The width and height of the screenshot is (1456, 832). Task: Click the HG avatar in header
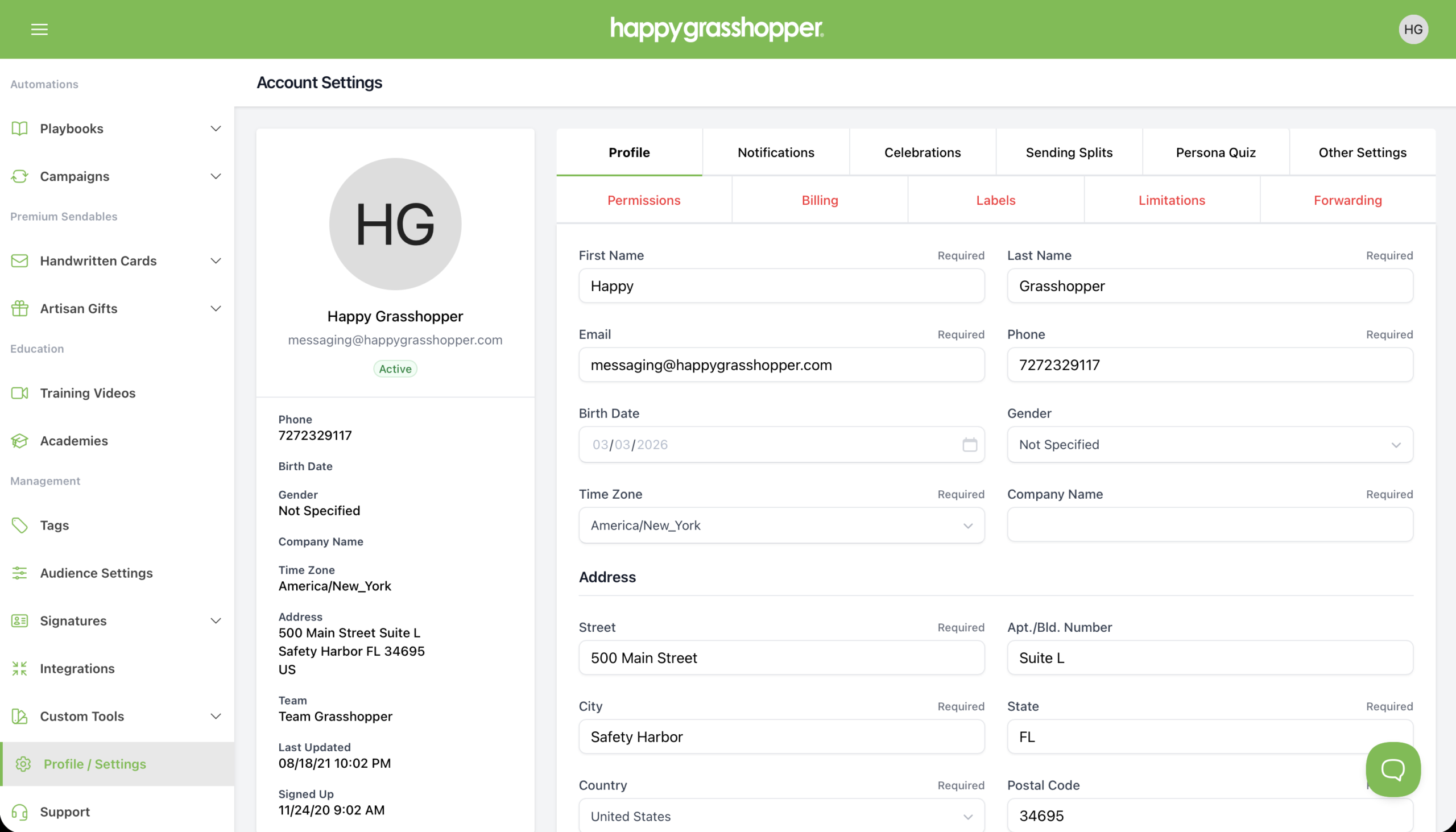click(x=1413, y=29)
